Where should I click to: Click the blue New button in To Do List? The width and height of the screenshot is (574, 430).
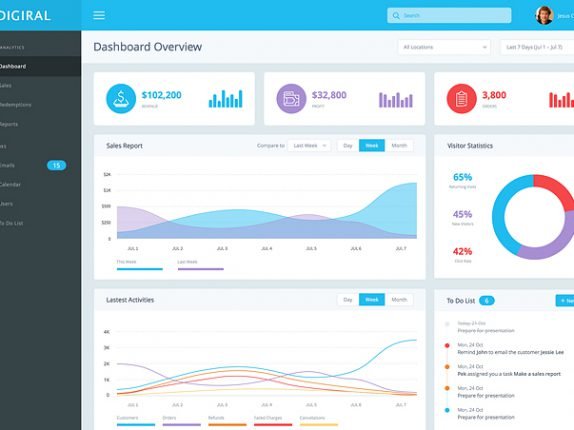click(565, 300)
